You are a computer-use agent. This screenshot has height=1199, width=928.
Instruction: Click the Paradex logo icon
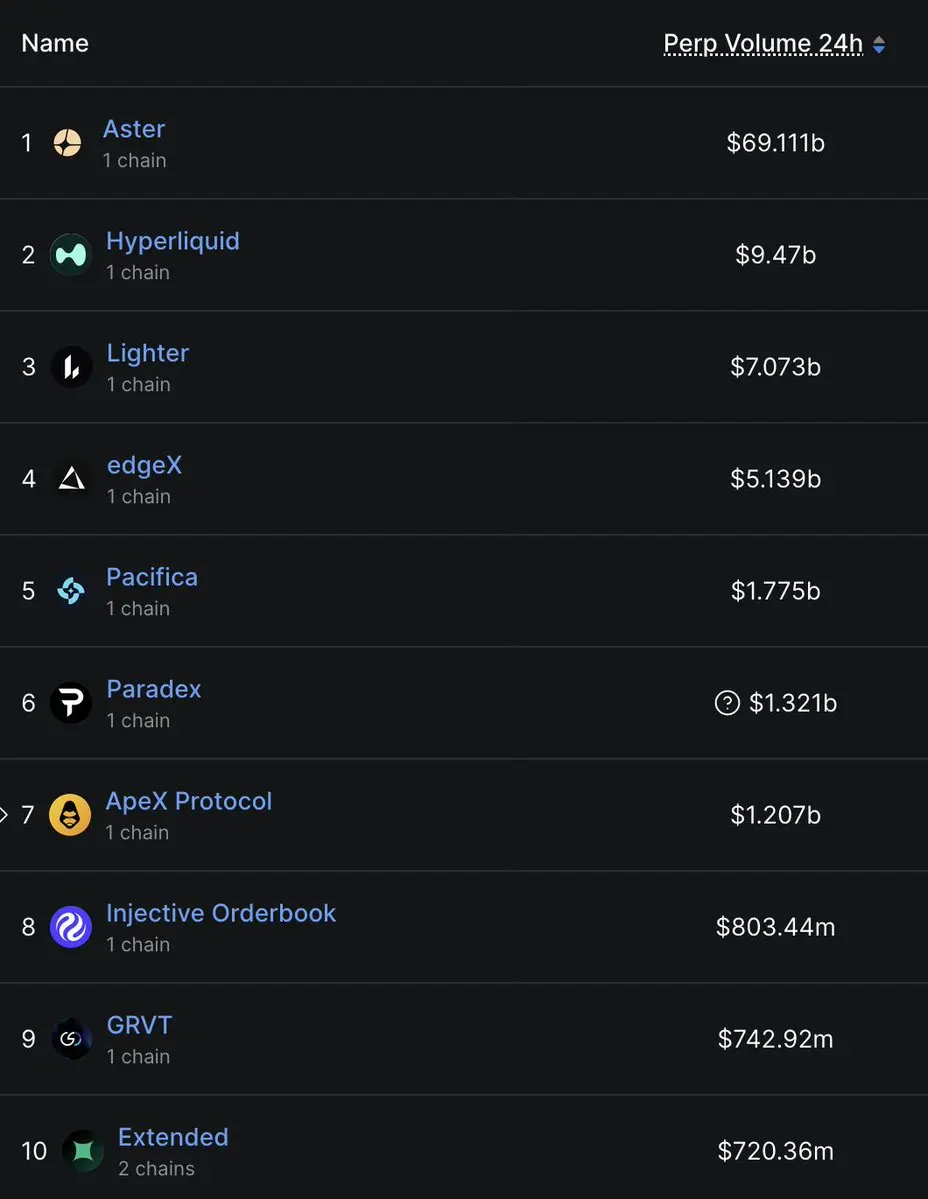pyautogui.click(x=71, y=703)
